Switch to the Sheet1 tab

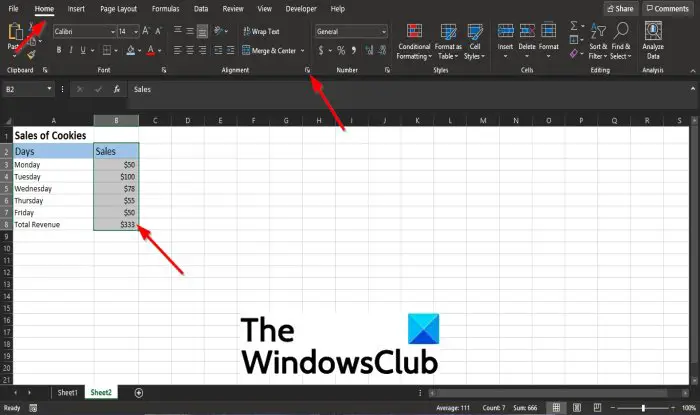[67, 393]
